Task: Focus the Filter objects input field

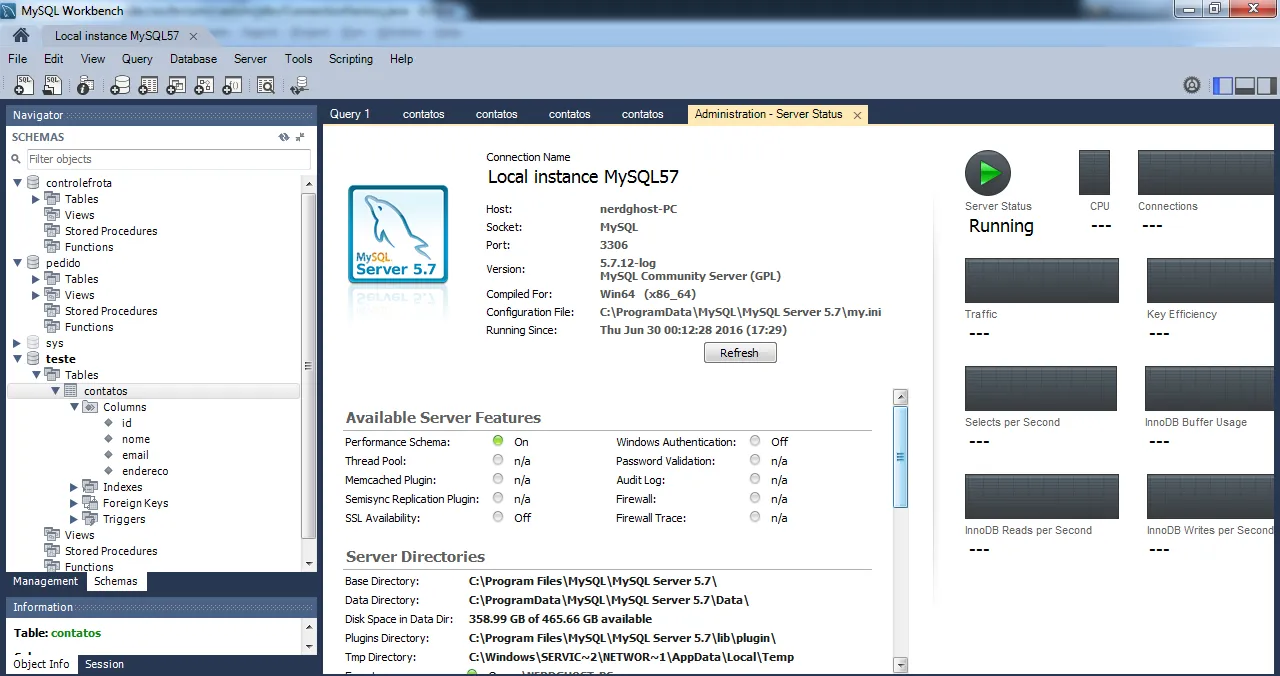Action: click(x=168, y=159)
